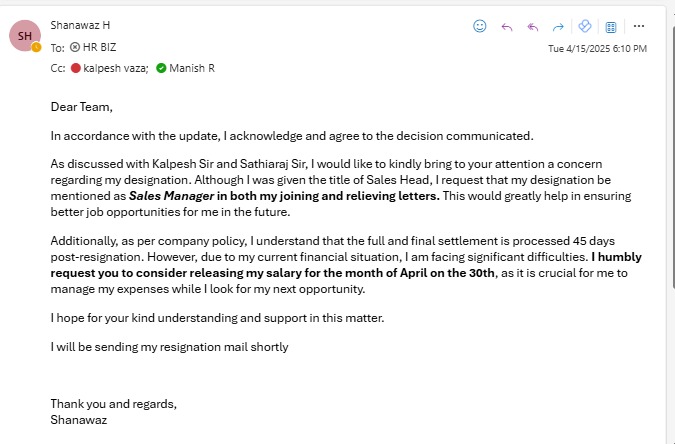Forward this email using the arrow icon
The width and height of the screenshot is (675, 444).
(x=559, y=26)
